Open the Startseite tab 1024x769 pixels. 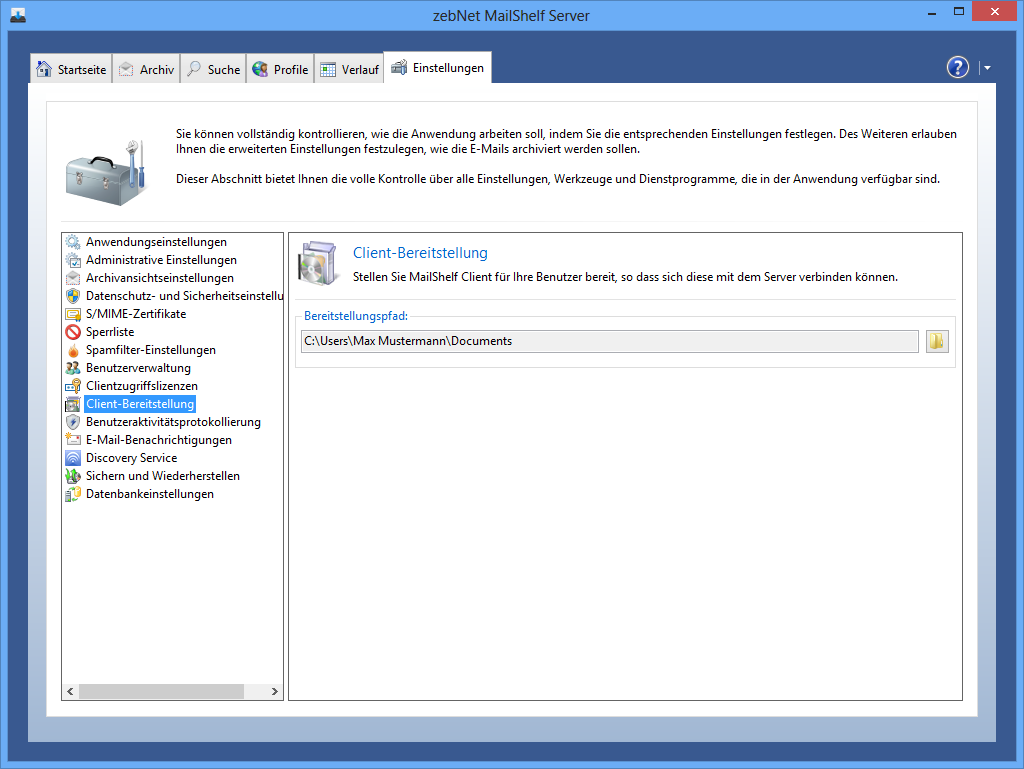(71, 69)
